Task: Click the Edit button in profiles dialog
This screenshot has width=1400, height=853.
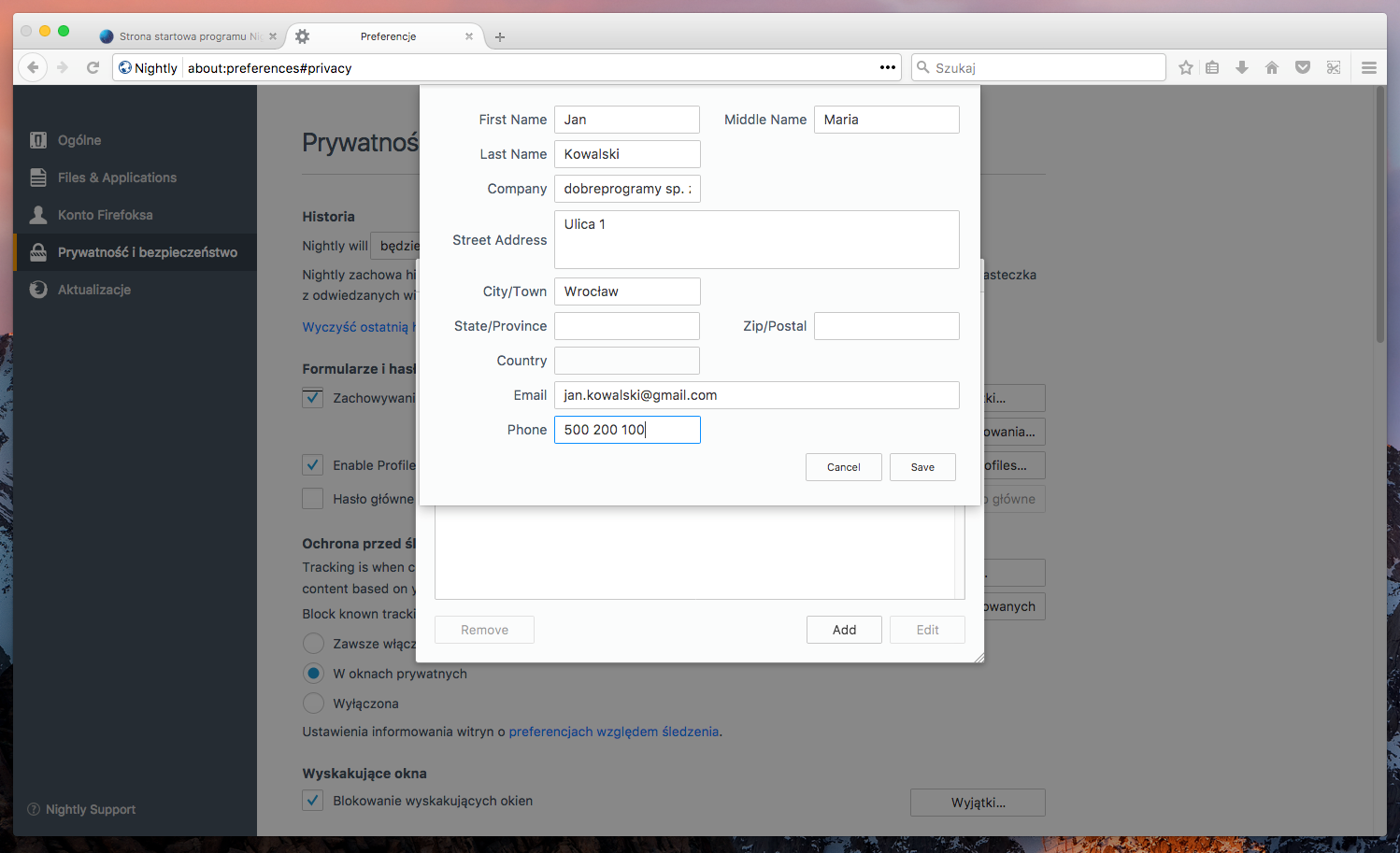Action: pyautogui.click(x=927, y=630)
